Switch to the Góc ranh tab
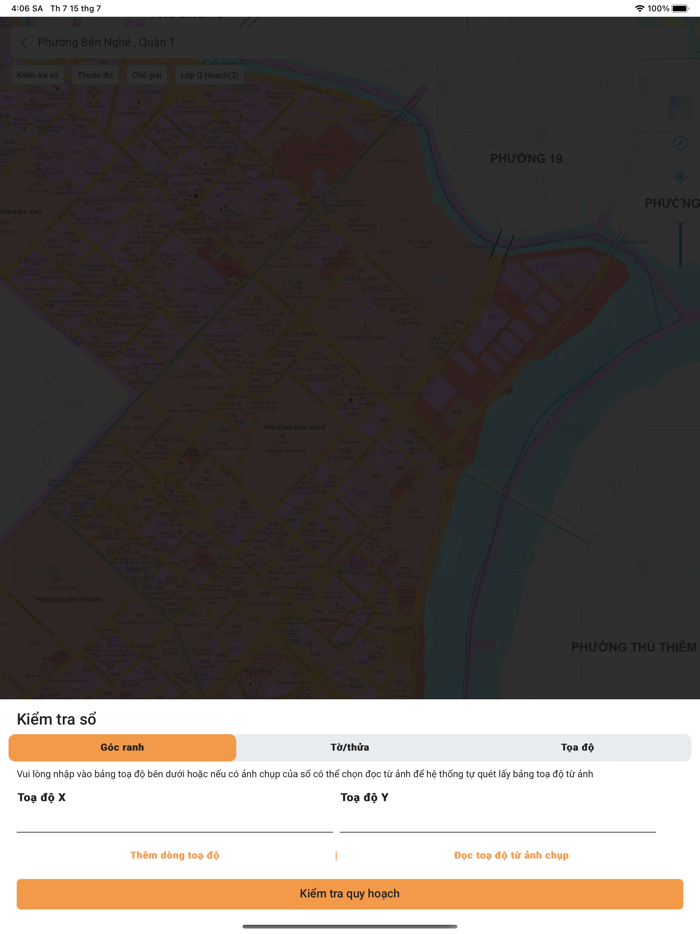 pyautogui.click(x=122, y=747)
